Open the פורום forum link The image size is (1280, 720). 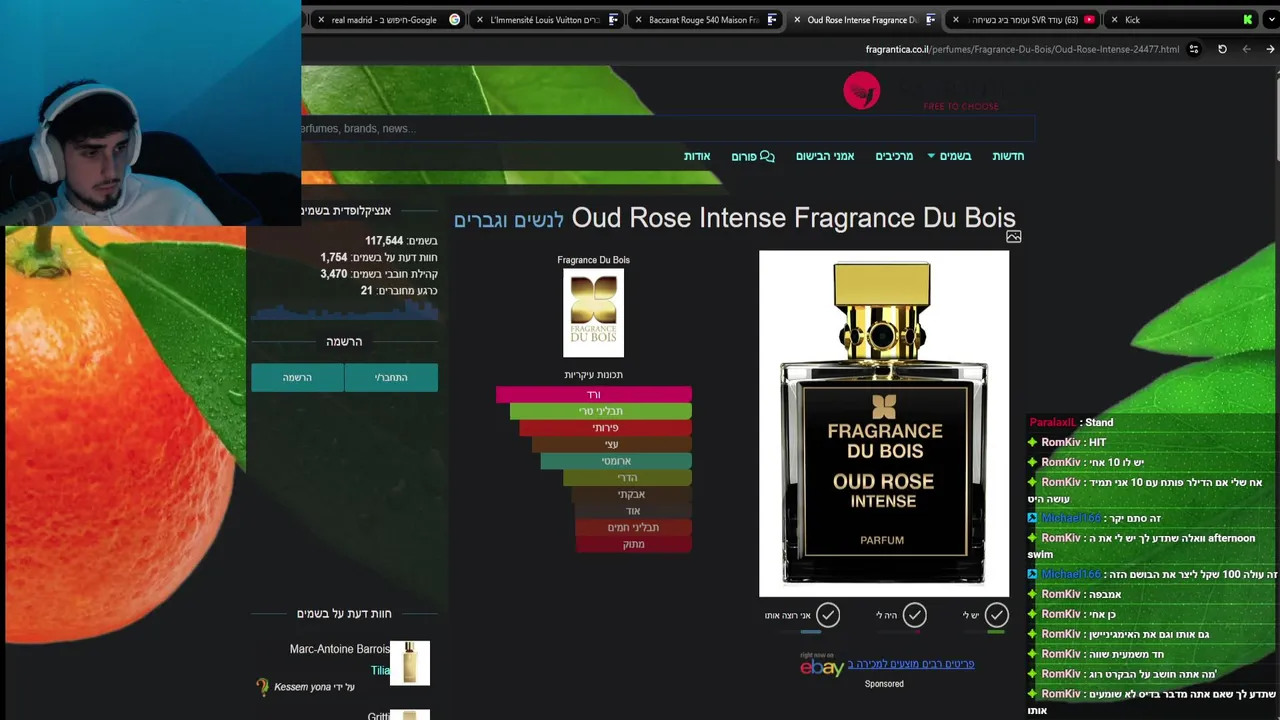[x=753, y=156]
